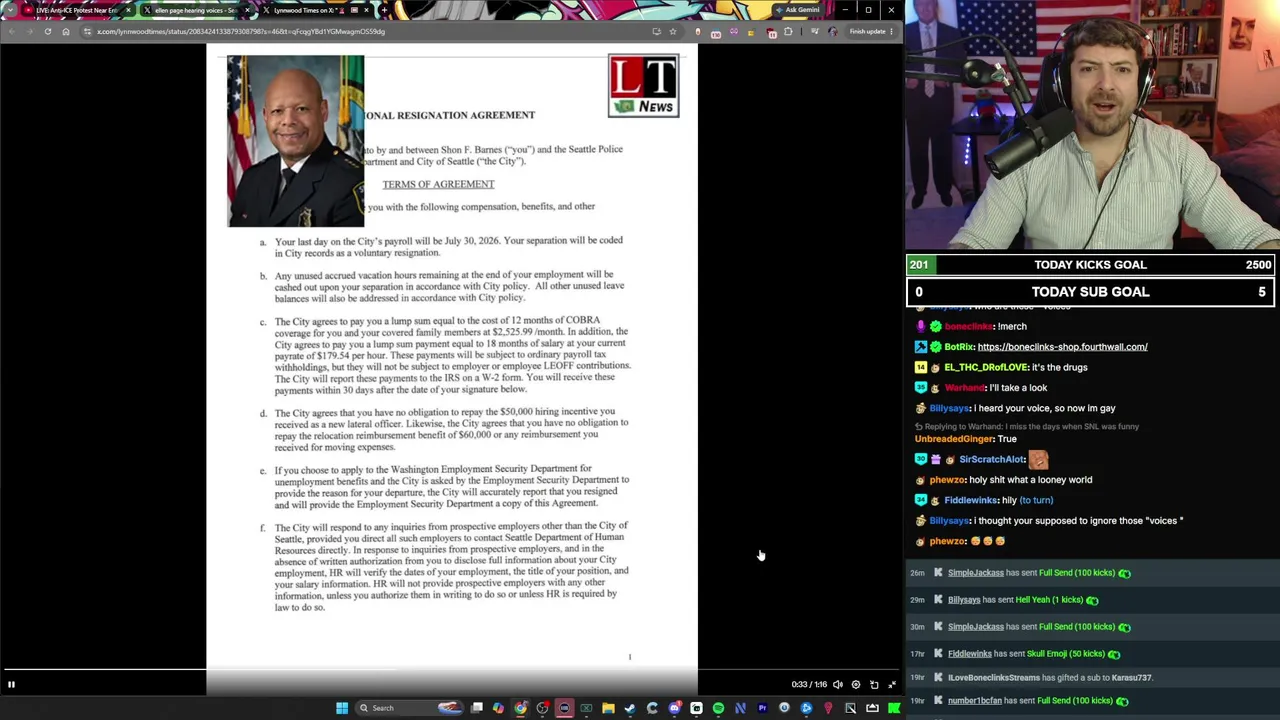Image resolution: width=1280 pixels, height=720 pixels.
Task: Open the video player settings gear
Action: [x=856, y=685]
